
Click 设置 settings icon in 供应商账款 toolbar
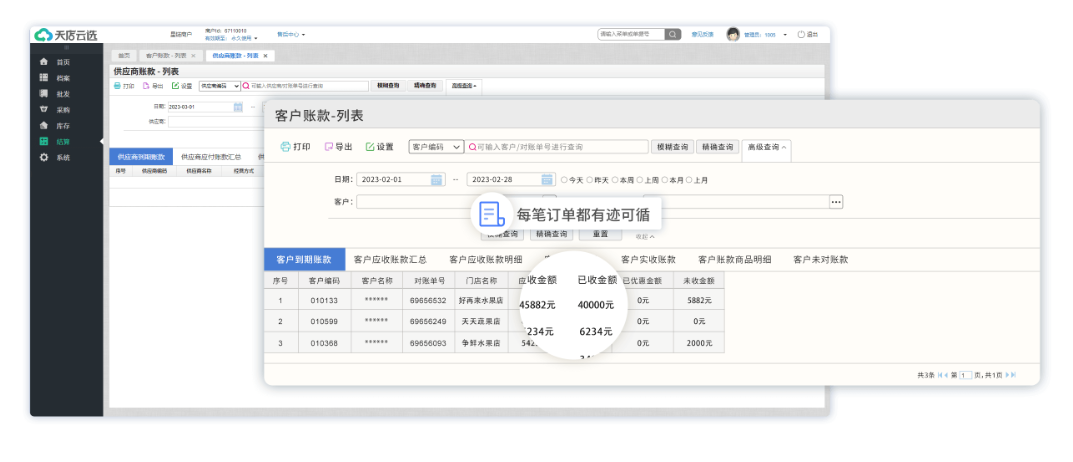175,86
